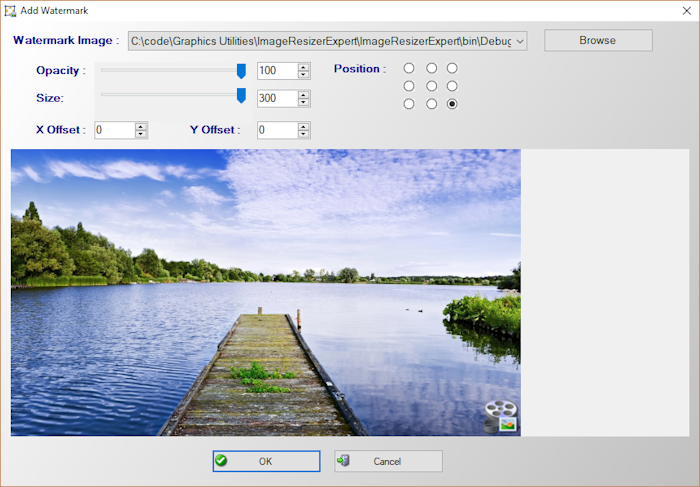700x487 pixels.
Task: Increase Y Offset with up arrow
Action: tap(304, 127)
